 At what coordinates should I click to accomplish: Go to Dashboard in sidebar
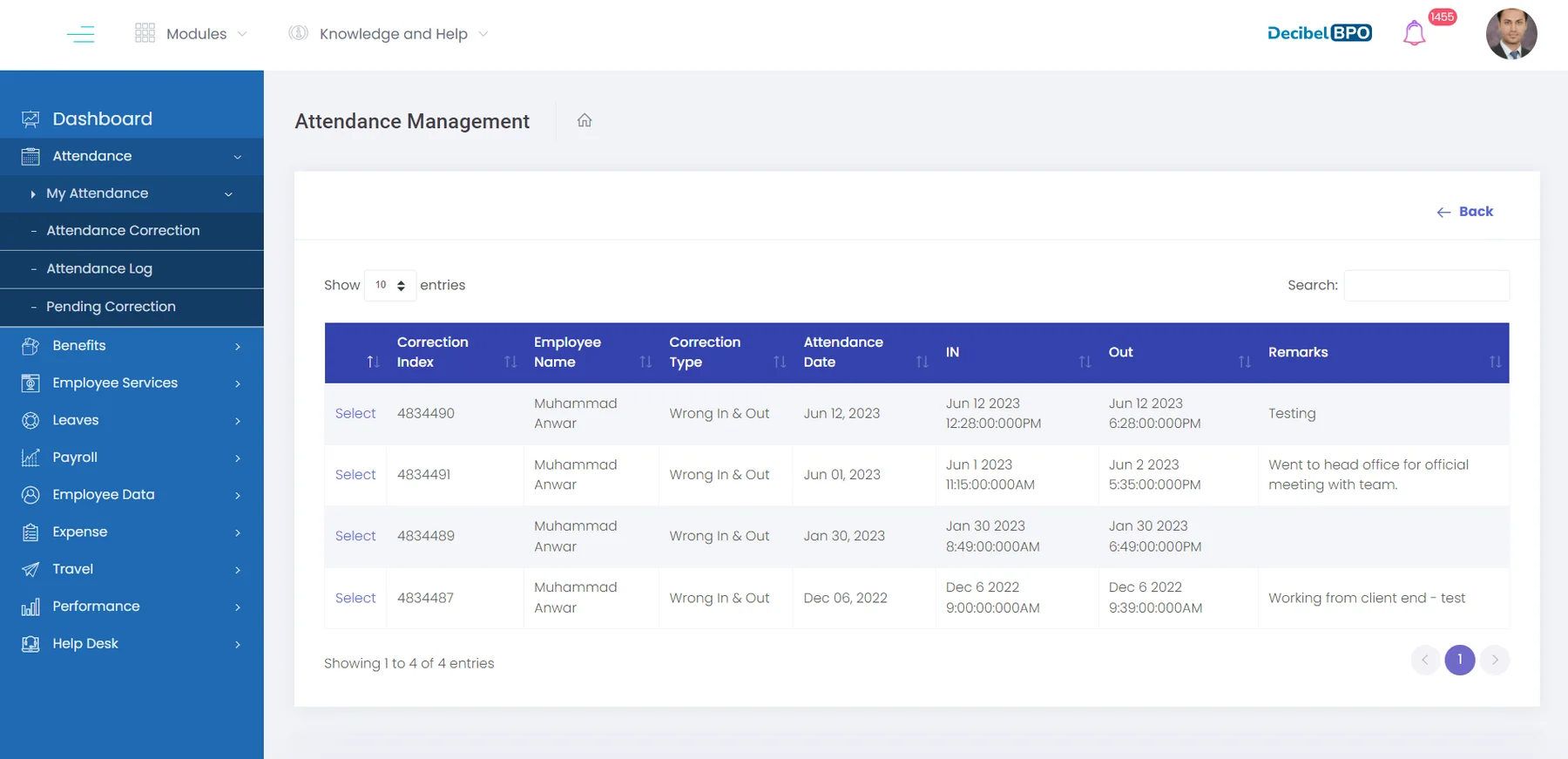[x=102, y=119]
